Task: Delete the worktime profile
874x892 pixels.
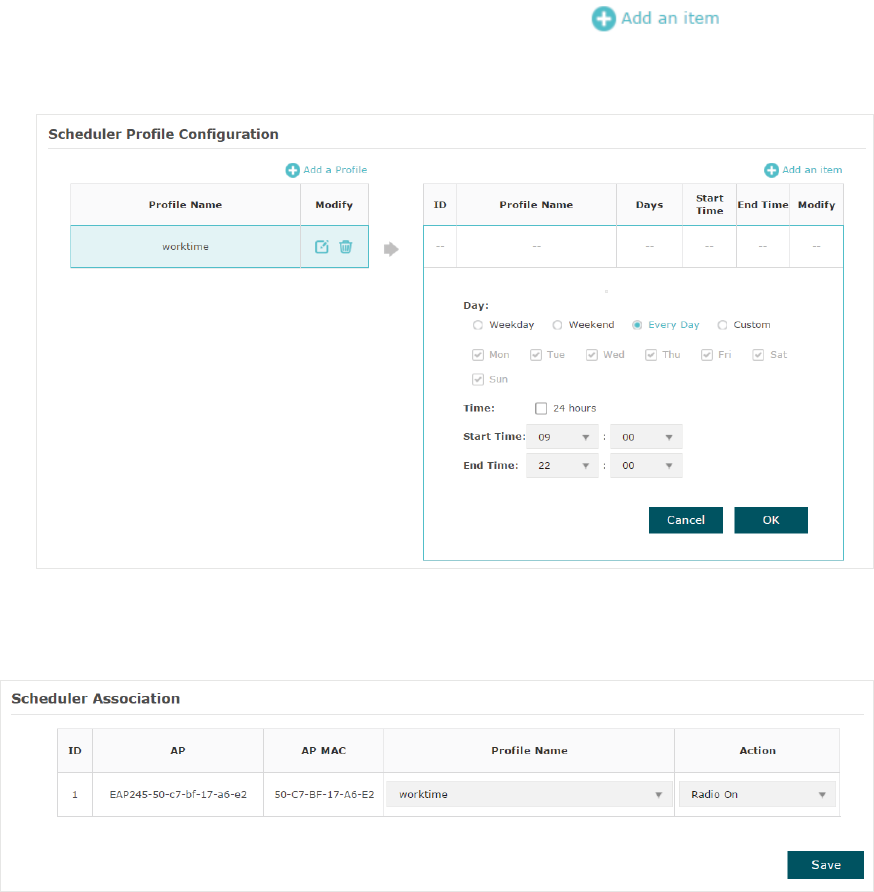Action: coord(345,246)
